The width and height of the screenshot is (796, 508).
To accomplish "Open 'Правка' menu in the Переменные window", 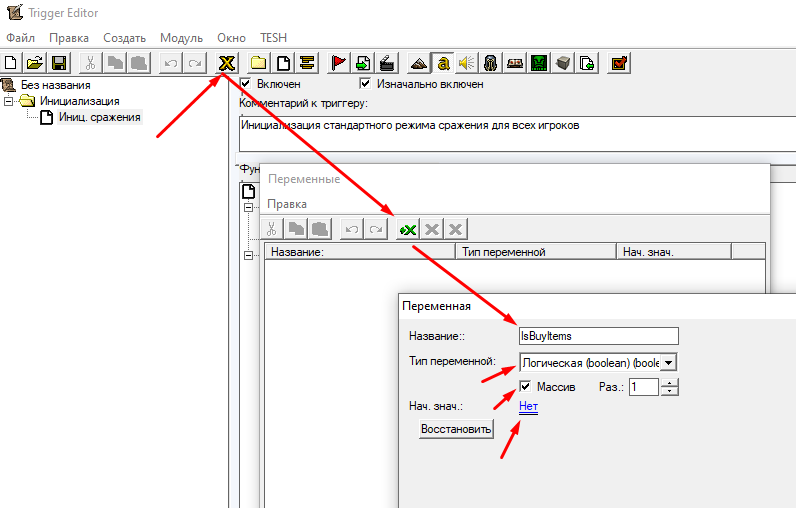I will pos(287,204).
